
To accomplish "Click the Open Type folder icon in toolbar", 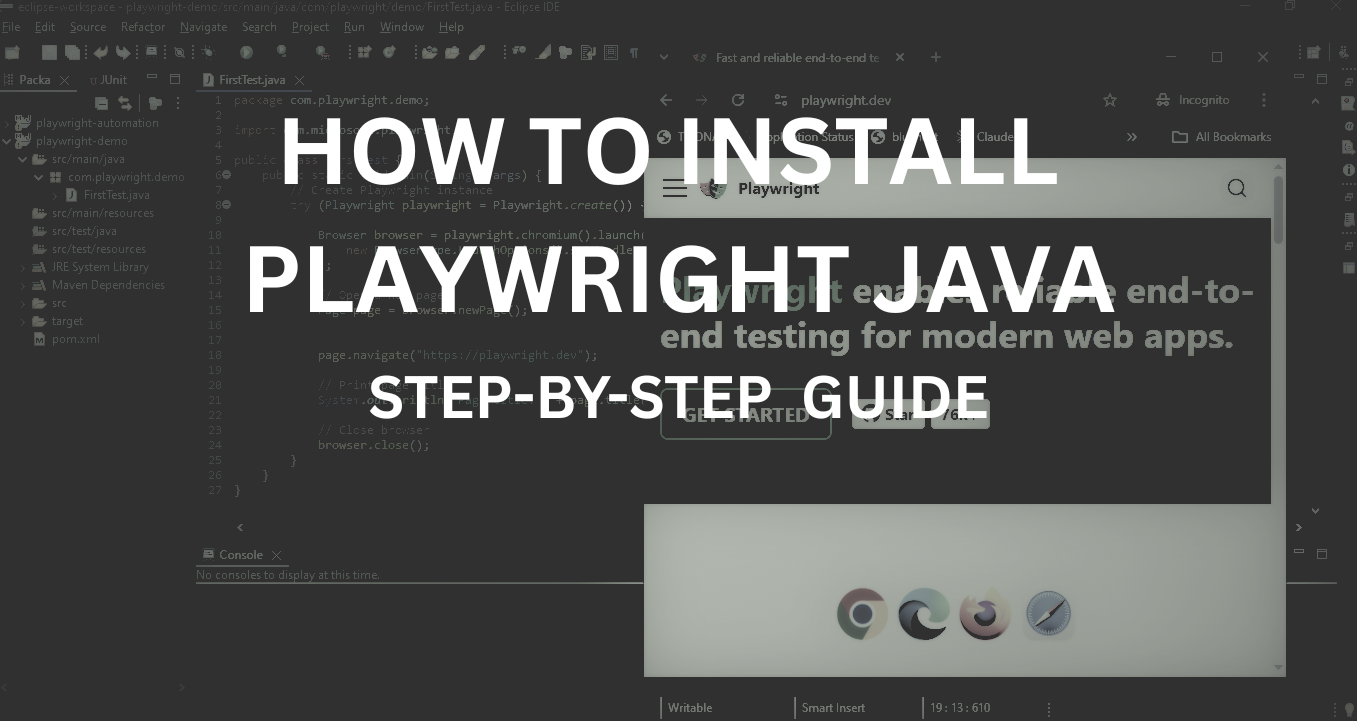I will (430, 52).
